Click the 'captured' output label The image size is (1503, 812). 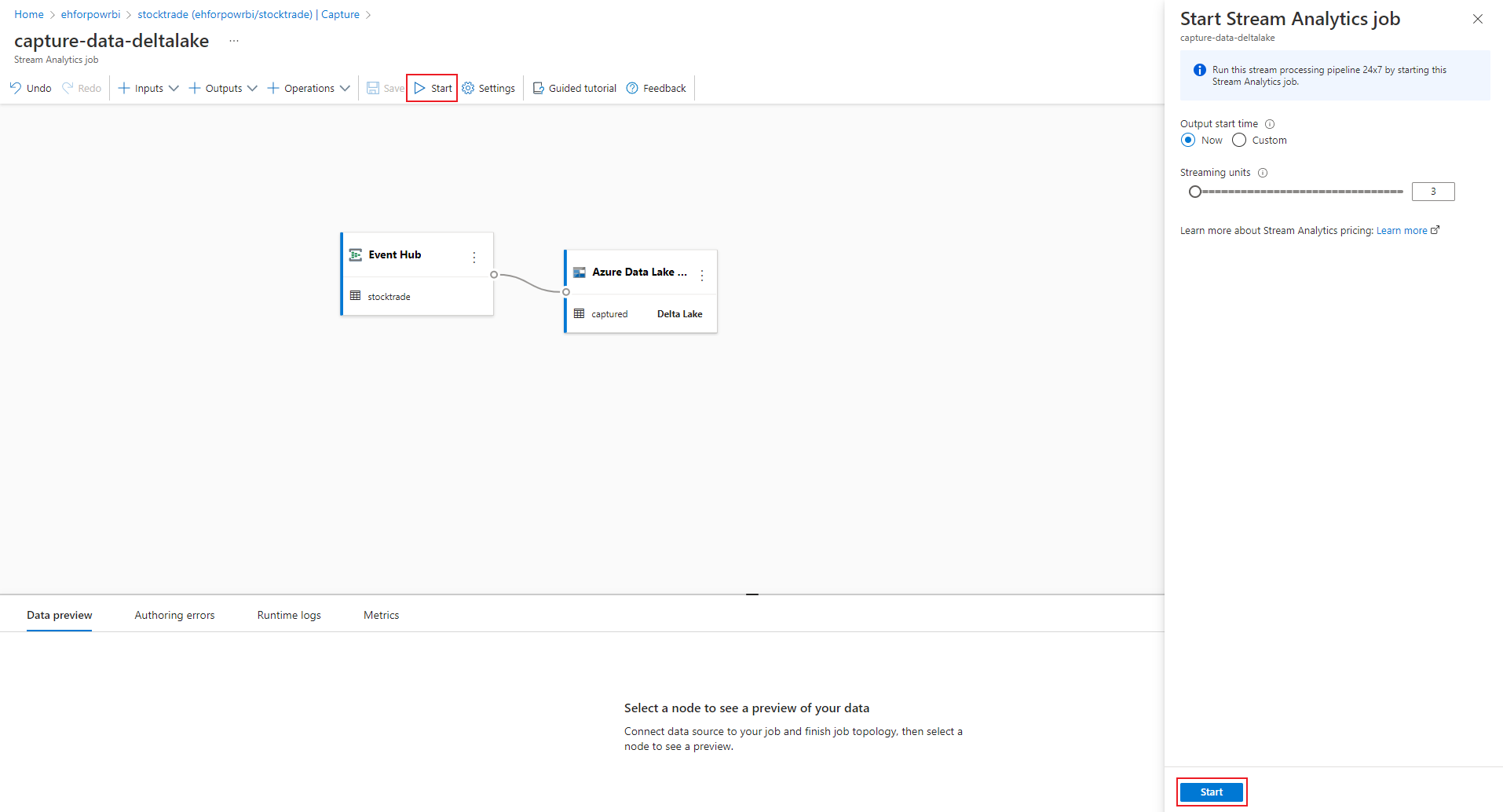tap(609, 314)
